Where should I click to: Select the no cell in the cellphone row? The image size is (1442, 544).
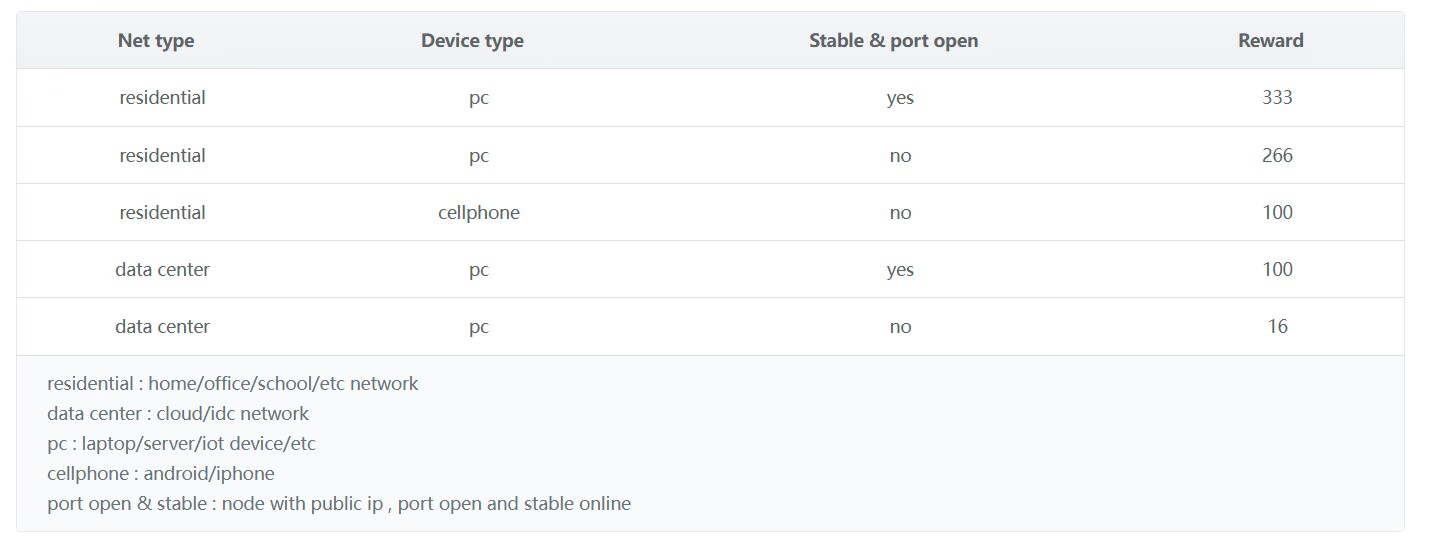[x=900, y=213]
